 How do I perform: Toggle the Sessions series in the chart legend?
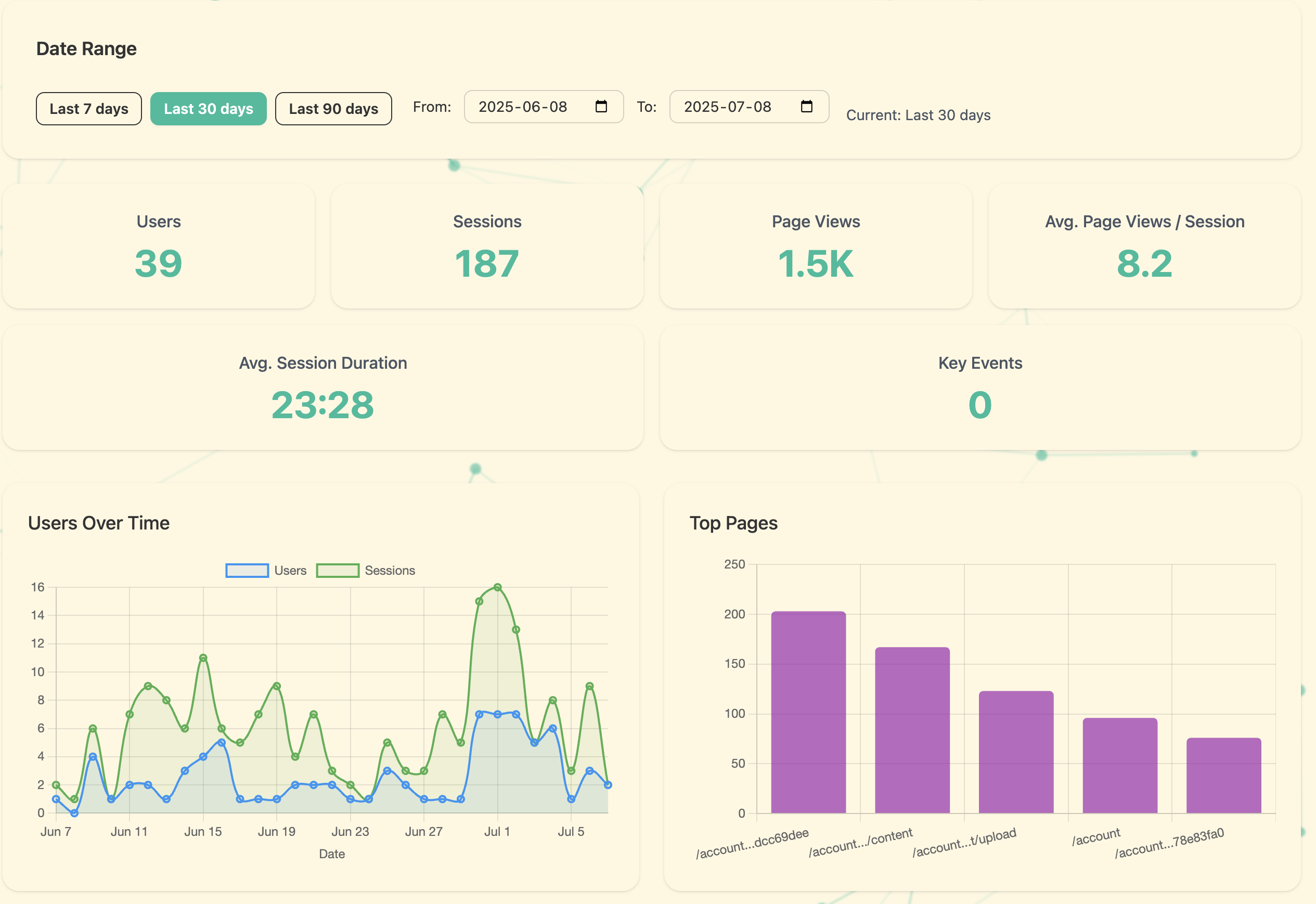pos(366,571)
